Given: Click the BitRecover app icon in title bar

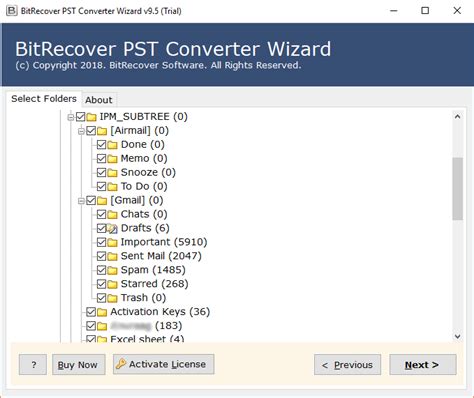Looking at the screenshot, I should pyautogui.click(x=12, y=11).
